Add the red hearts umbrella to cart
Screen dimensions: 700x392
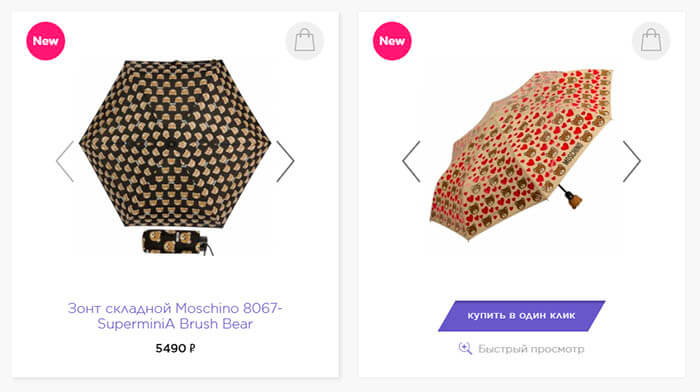(x=651, y=41)
